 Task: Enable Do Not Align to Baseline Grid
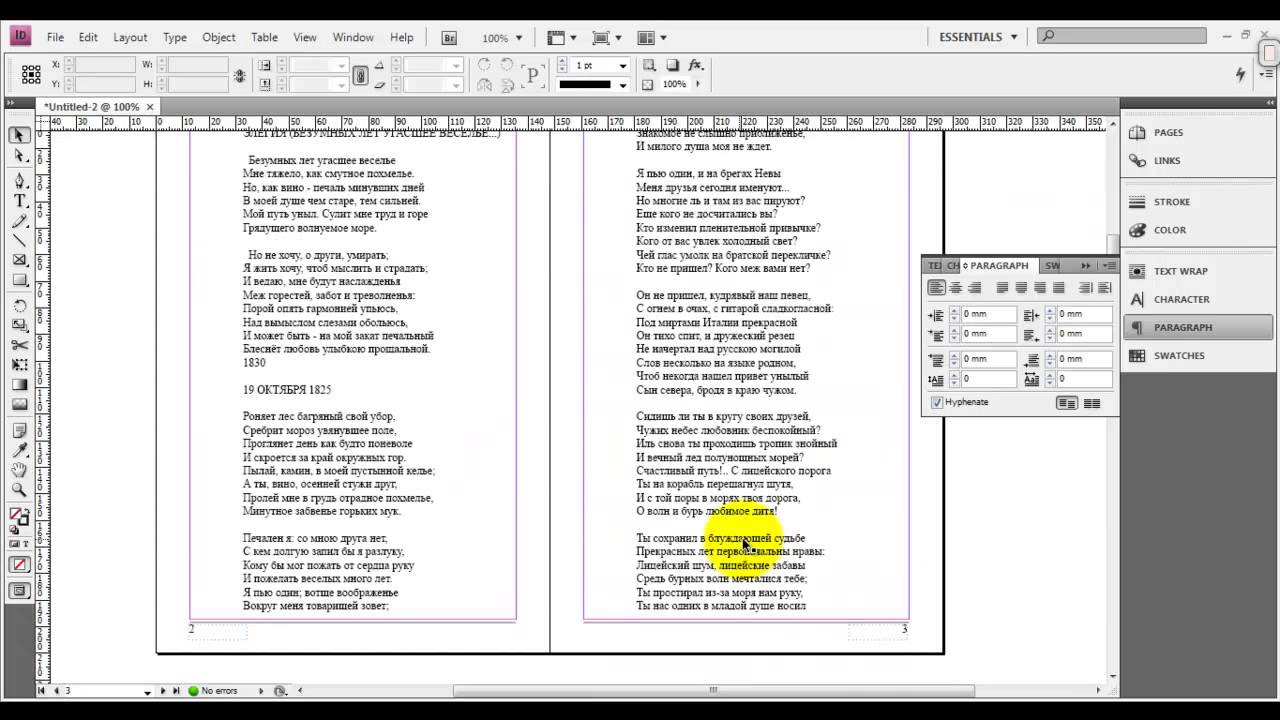[1067, 403]
